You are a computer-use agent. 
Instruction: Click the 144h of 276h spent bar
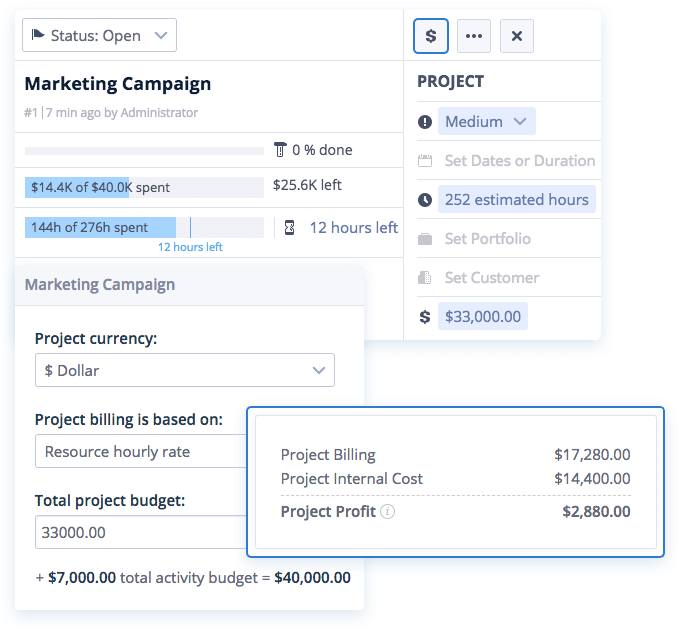click(x=144, y=227)
